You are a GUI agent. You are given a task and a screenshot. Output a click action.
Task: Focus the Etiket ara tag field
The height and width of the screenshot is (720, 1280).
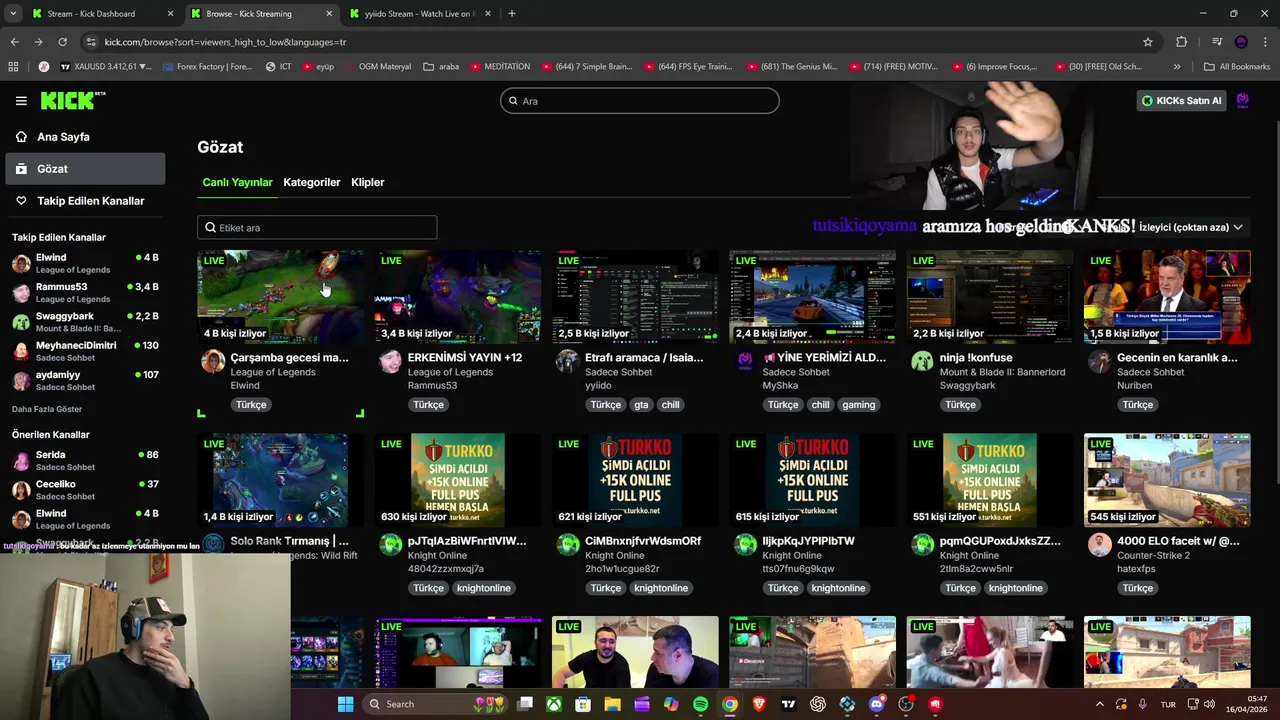click(317, 228)
